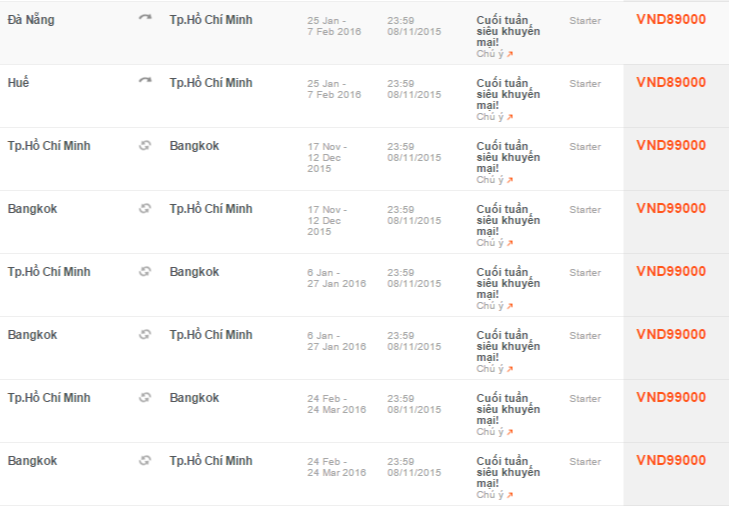The width and height of the screenshot is (729, 506).
Task: Click round-trip icon for Tp.Hồ Chí Minh–Bangkok 17 Nov
Action: point(145,146)
